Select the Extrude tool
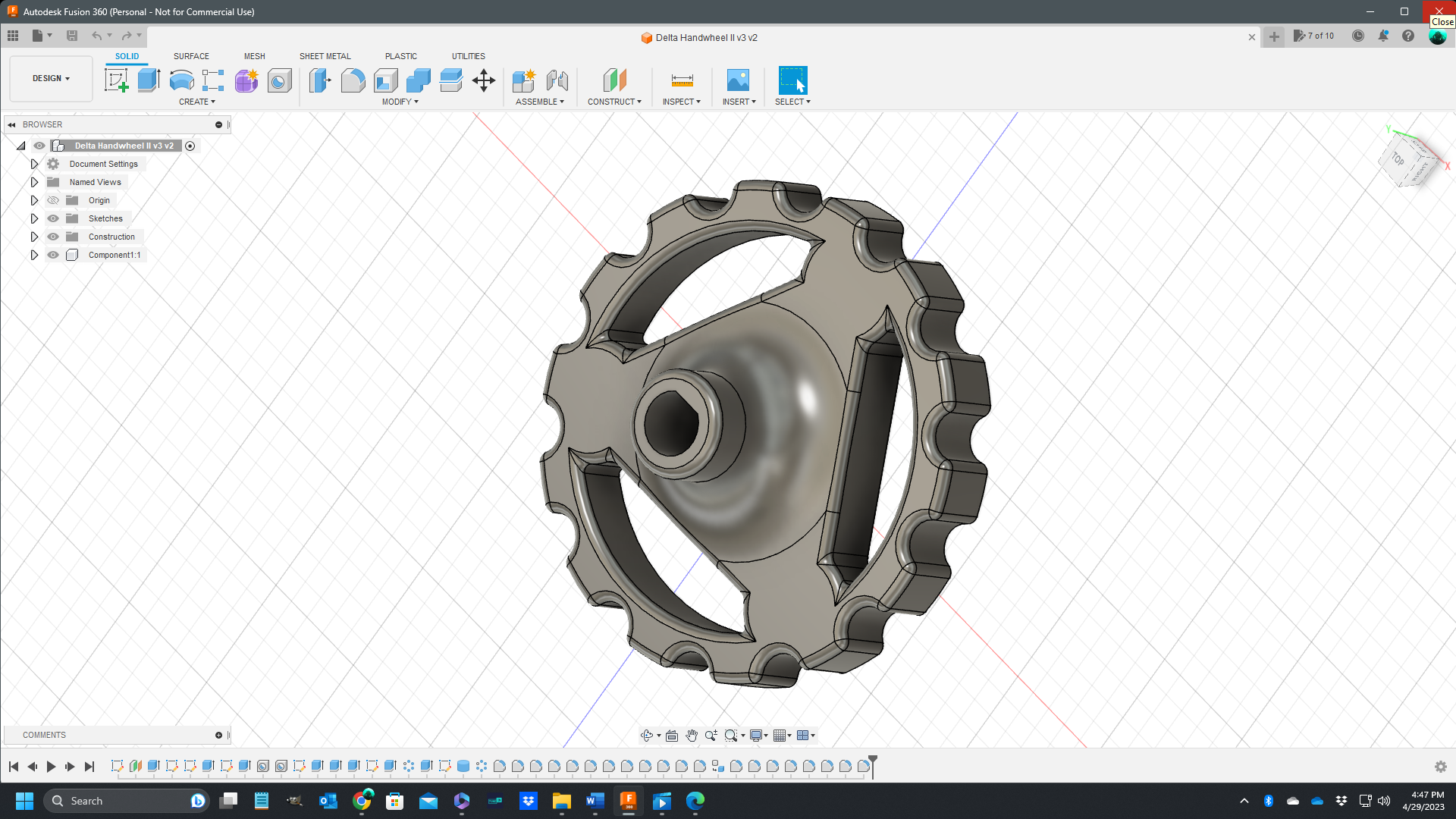Image resolution: width=1456 pixels, height=819 pixels. [x=147, y=80]
